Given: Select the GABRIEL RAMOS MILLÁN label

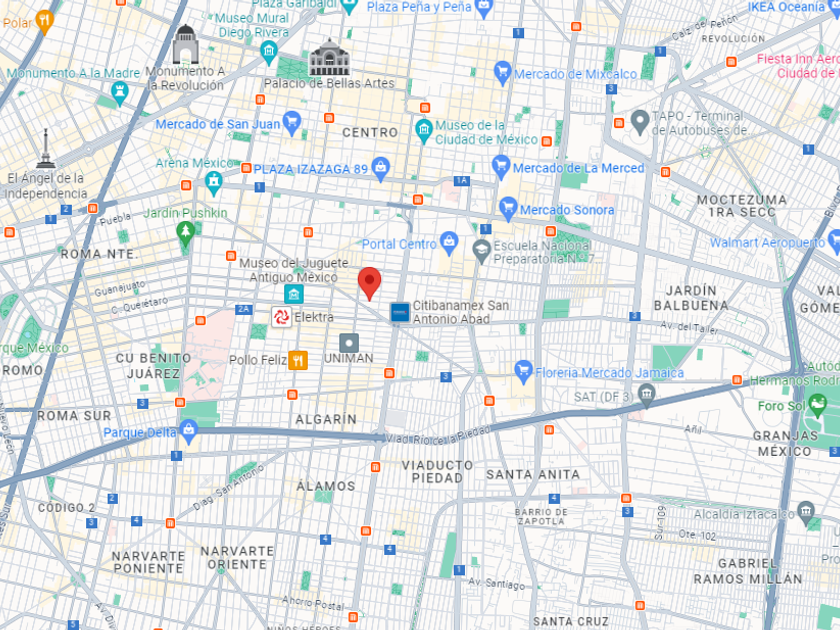Looking at the screenshot, I should coord(748,571).
